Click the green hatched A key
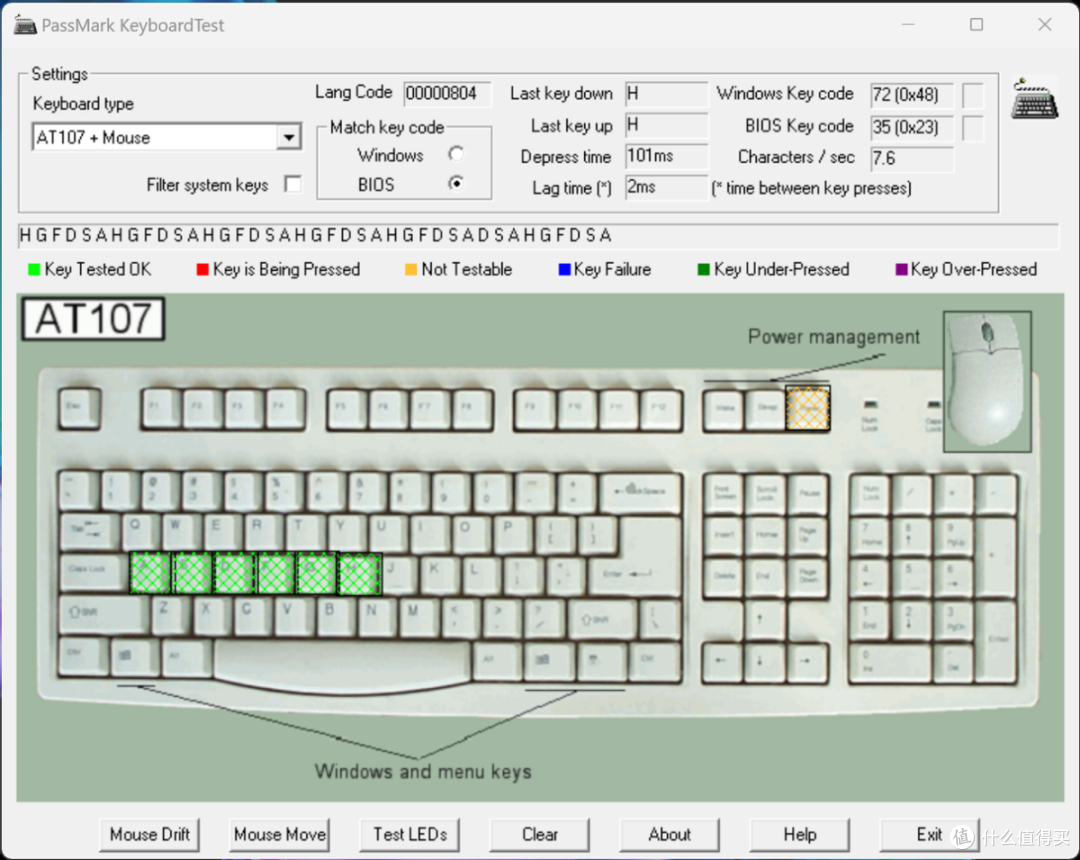 click(x=150, y=573)
